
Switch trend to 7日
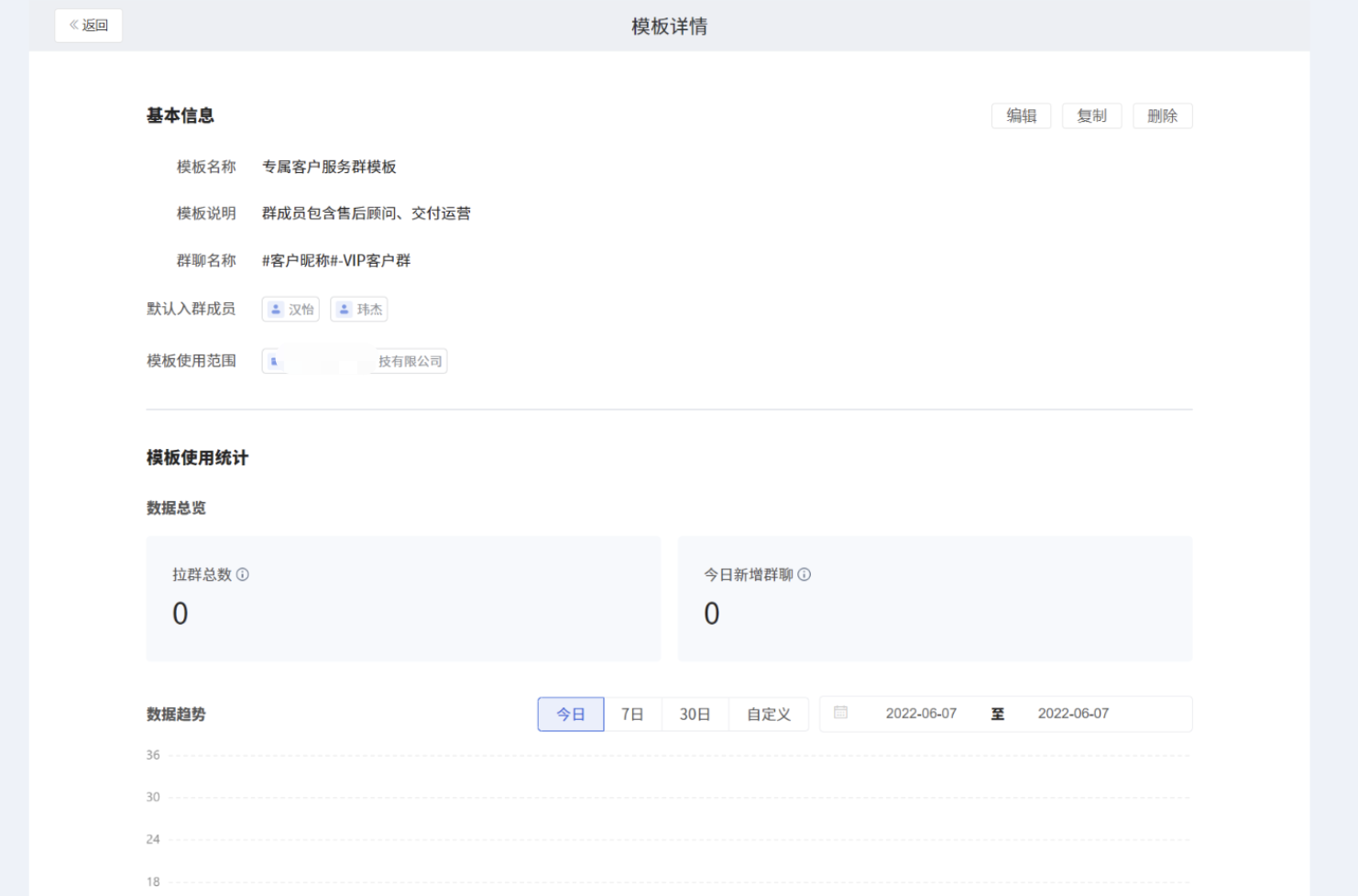[x=632, y=714]
